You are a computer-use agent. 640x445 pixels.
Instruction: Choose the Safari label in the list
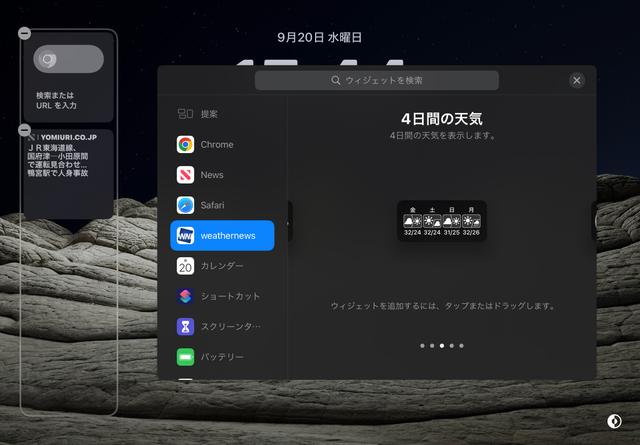point(212,205)
